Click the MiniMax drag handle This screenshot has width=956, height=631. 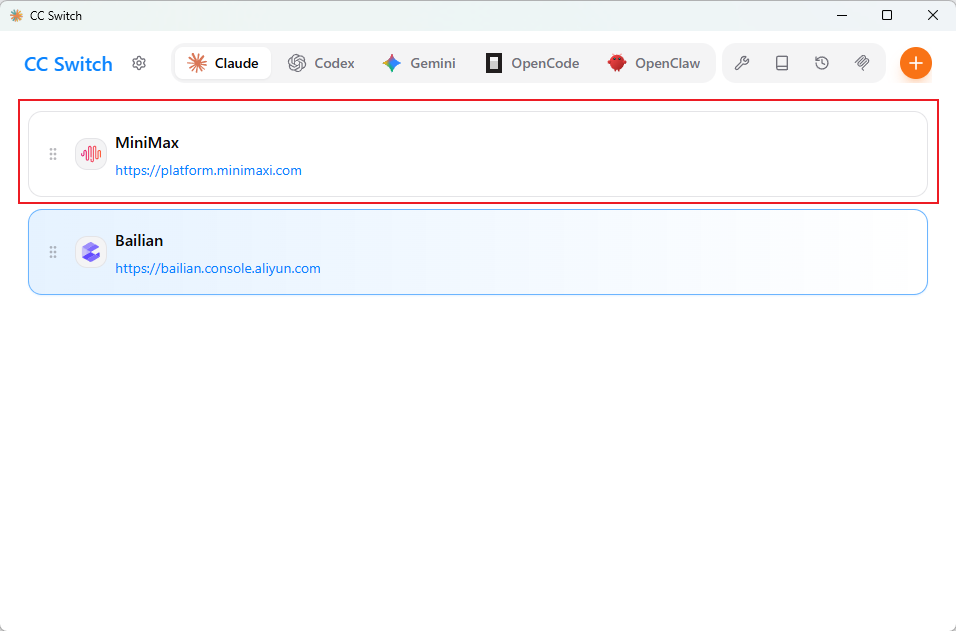click(53, 154)
